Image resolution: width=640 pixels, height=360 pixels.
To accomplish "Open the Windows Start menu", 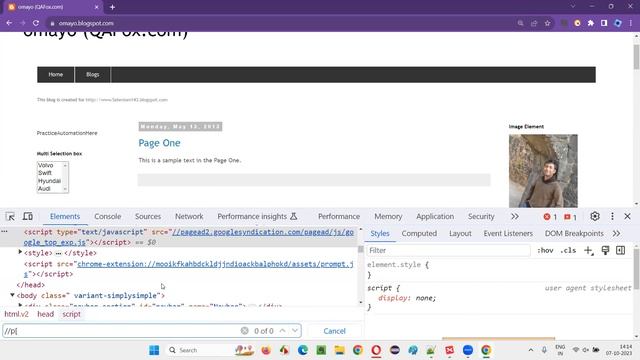I will (154, 350).
